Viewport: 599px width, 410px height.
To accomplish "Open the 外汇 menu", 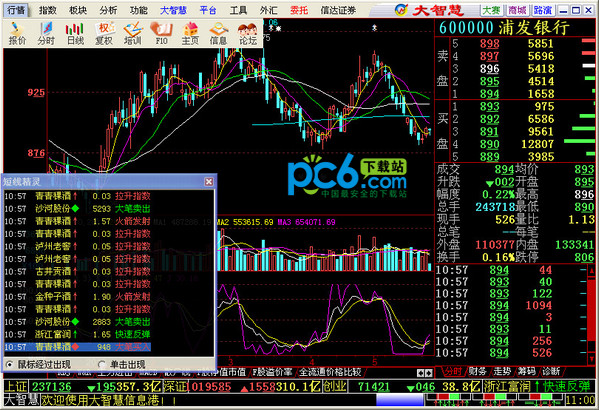I will [269, 10].
